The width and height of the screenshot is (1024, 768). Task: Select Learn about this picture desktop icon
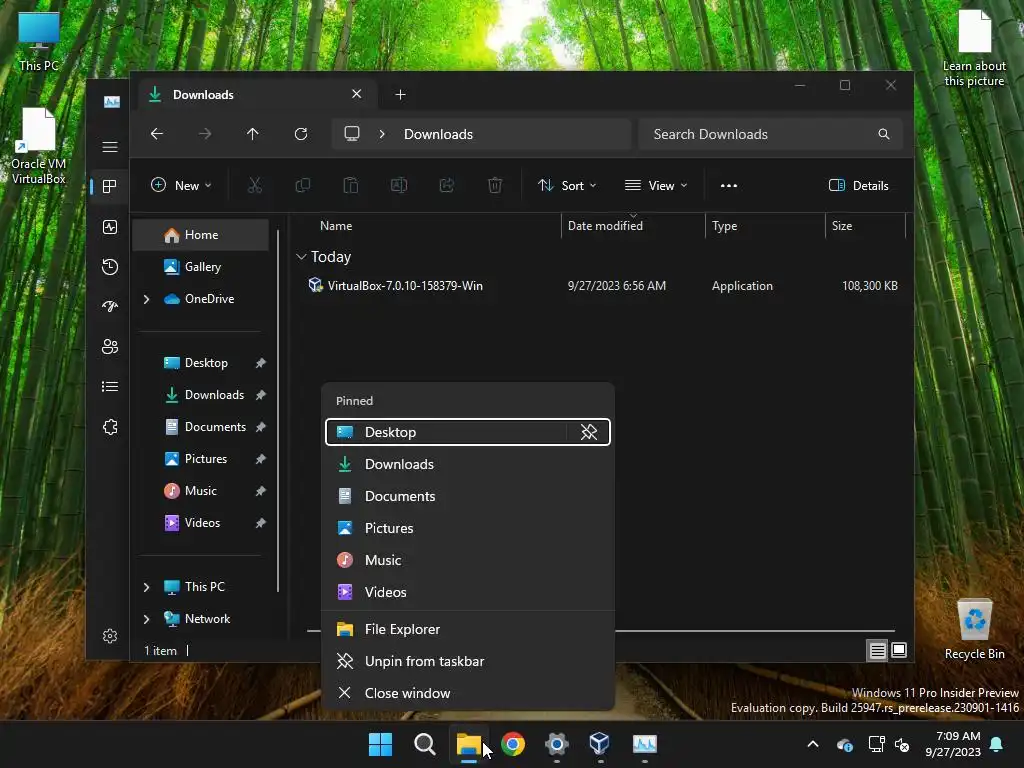(974, 49)
